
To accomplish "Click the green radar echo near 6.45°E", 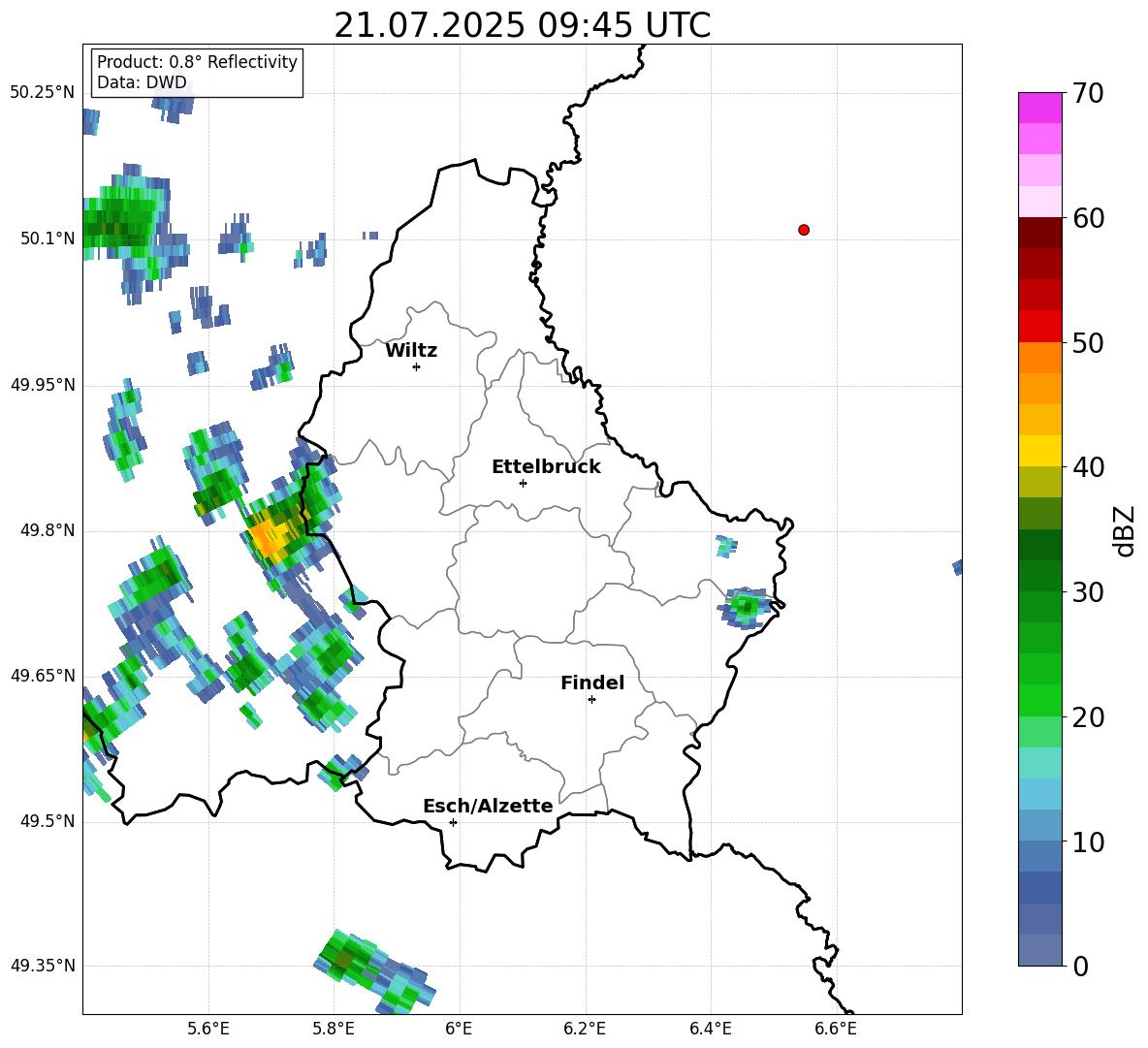I will 746,607.
